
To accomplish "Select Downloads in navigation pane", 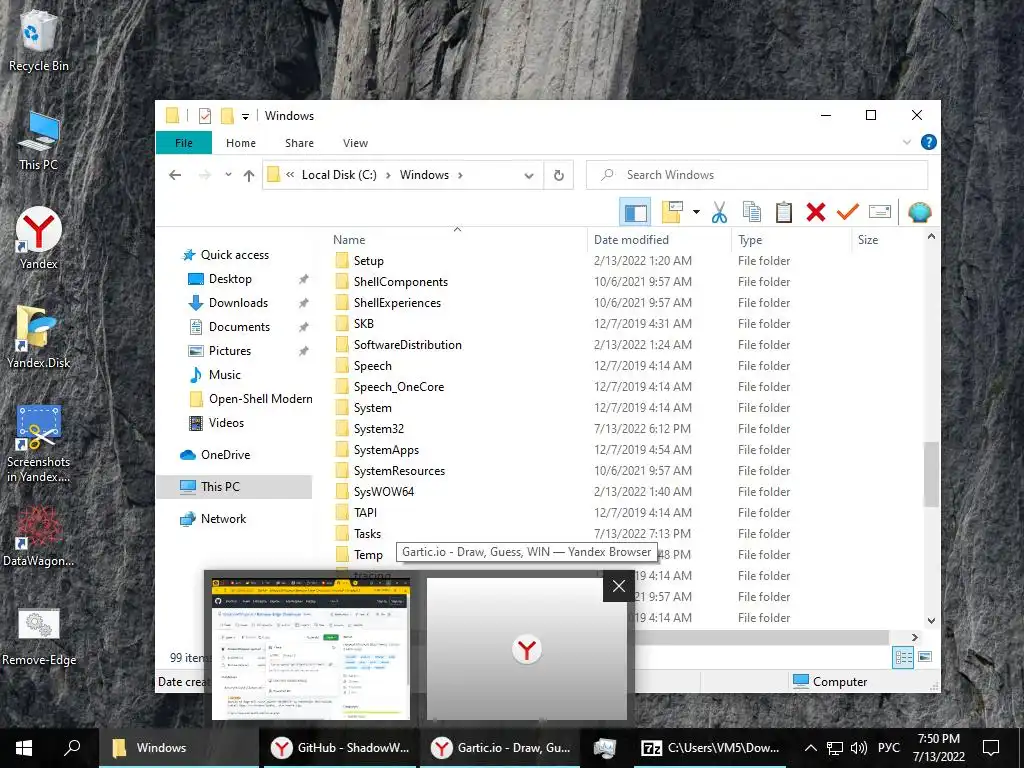I will click(238, 303).
